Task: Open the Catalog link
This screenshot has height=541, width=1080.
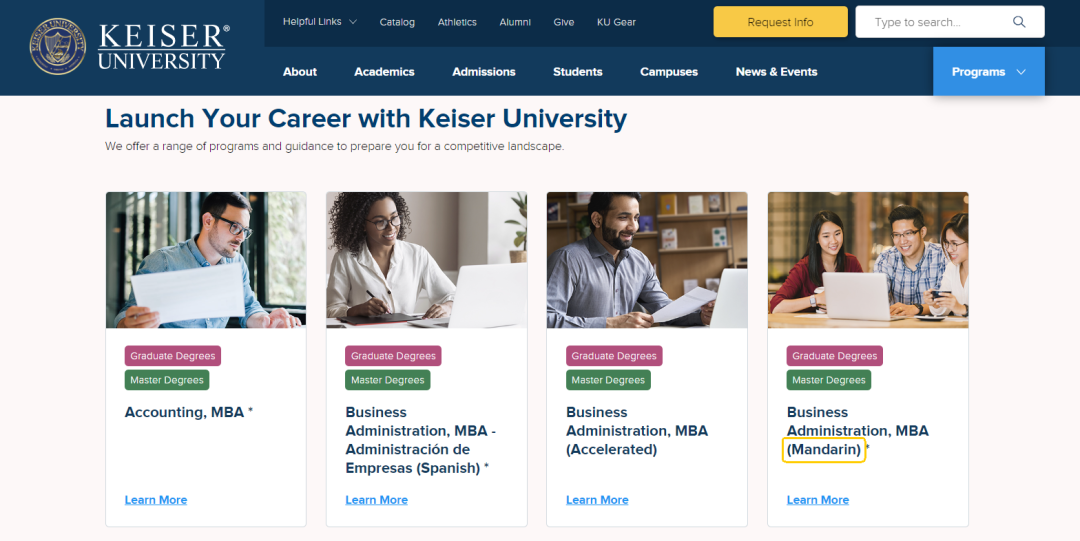Action: click(x=397, y=22)
